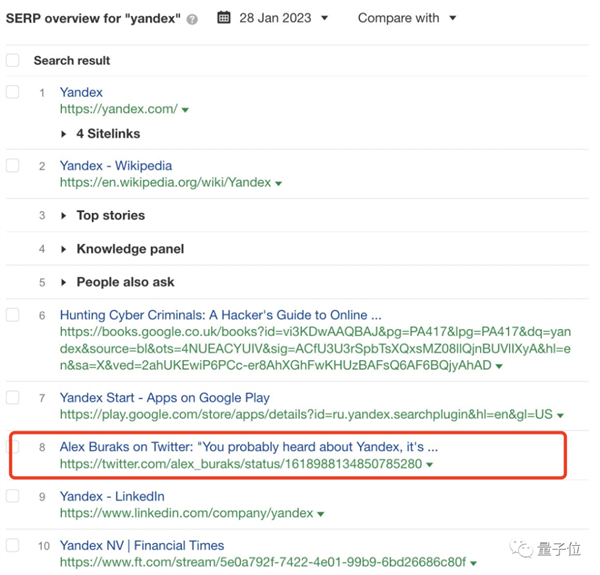Open the play.google.com store URL
The image size is (600, 575).
tap(306, 414)
